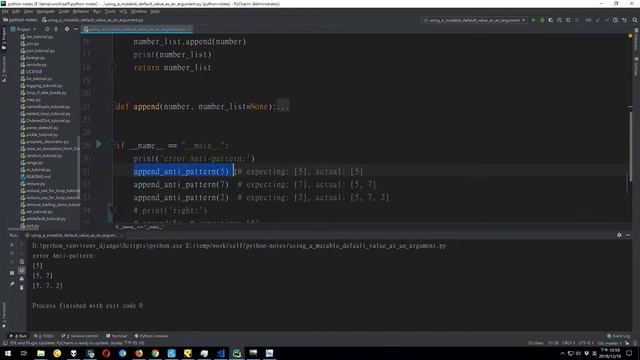640x360 pixels.
Task: Click the return number_list line
Action: tap(172, 68)
